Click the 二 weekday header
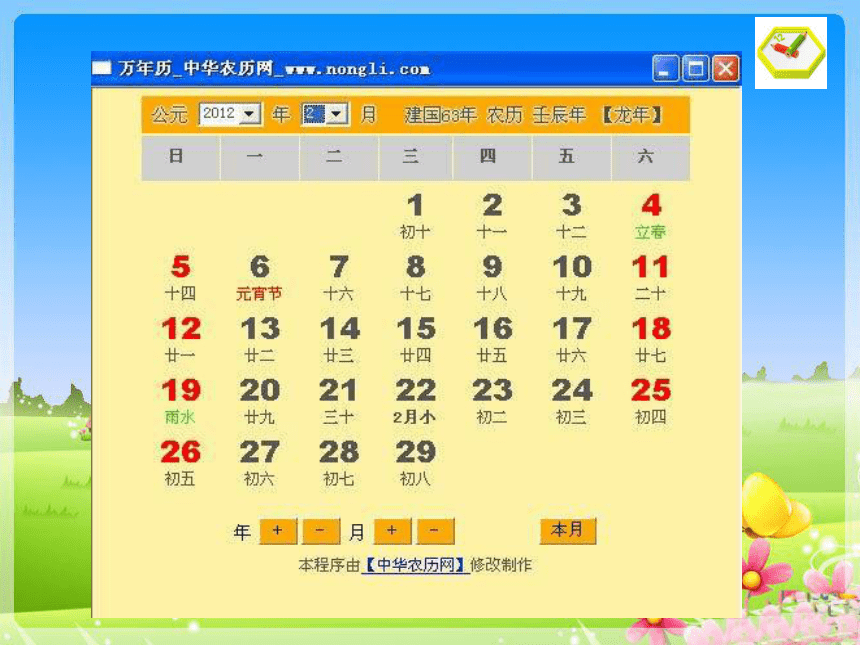Image resolution: width=860 pixels, height=645 pixels. click(x=339, y=158)
